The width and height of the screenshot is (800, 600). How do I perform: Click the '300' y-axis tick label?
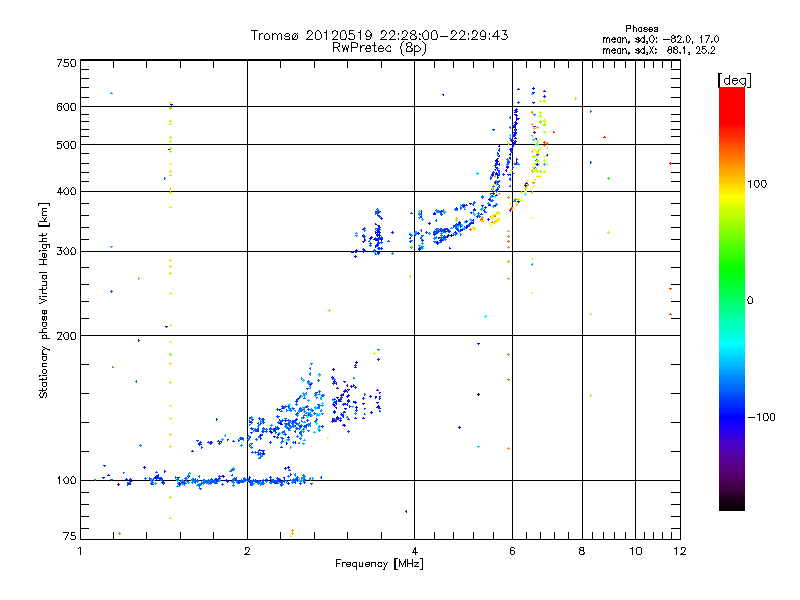66,252
